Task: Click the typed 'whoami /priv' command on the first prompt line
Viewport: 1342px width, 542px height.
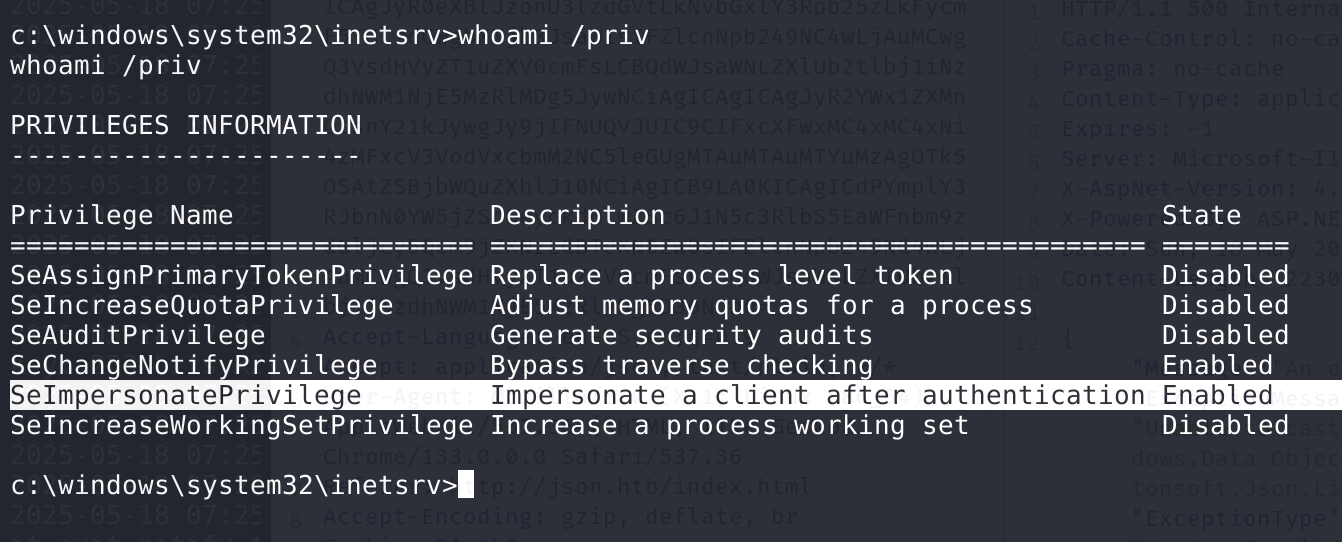Action: coord(553,36)
